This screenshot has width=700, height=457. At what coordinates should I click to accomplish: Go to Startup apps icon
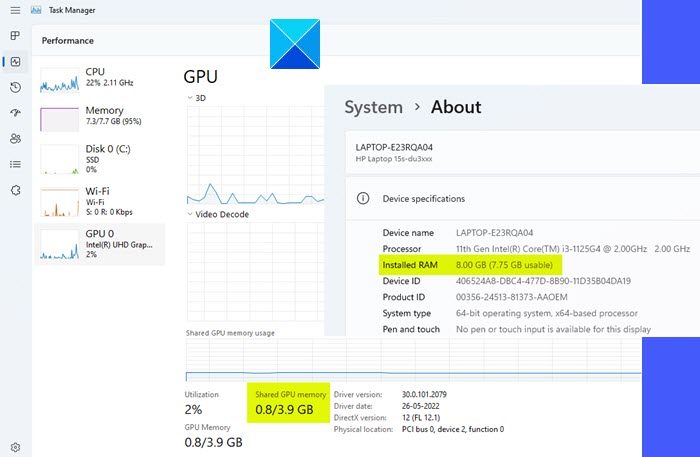click(x=15, y=113)
